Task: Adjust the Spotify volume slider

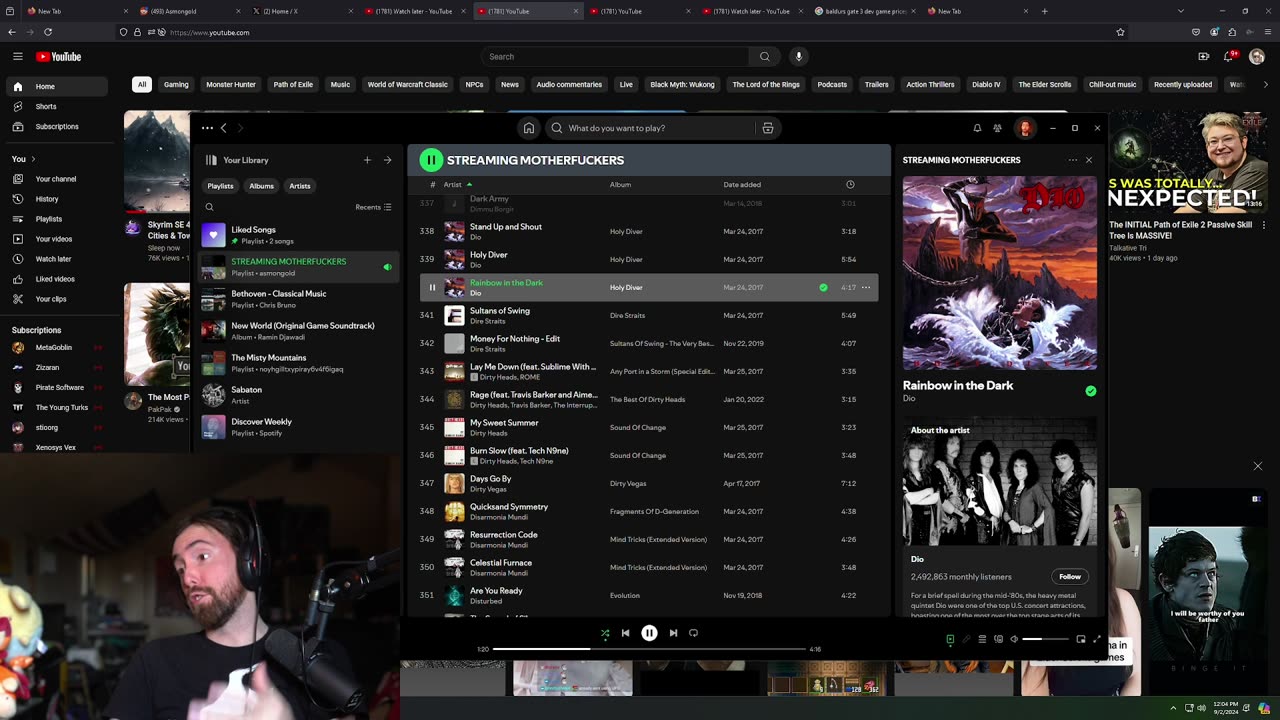Action: tap(1045, 639)
